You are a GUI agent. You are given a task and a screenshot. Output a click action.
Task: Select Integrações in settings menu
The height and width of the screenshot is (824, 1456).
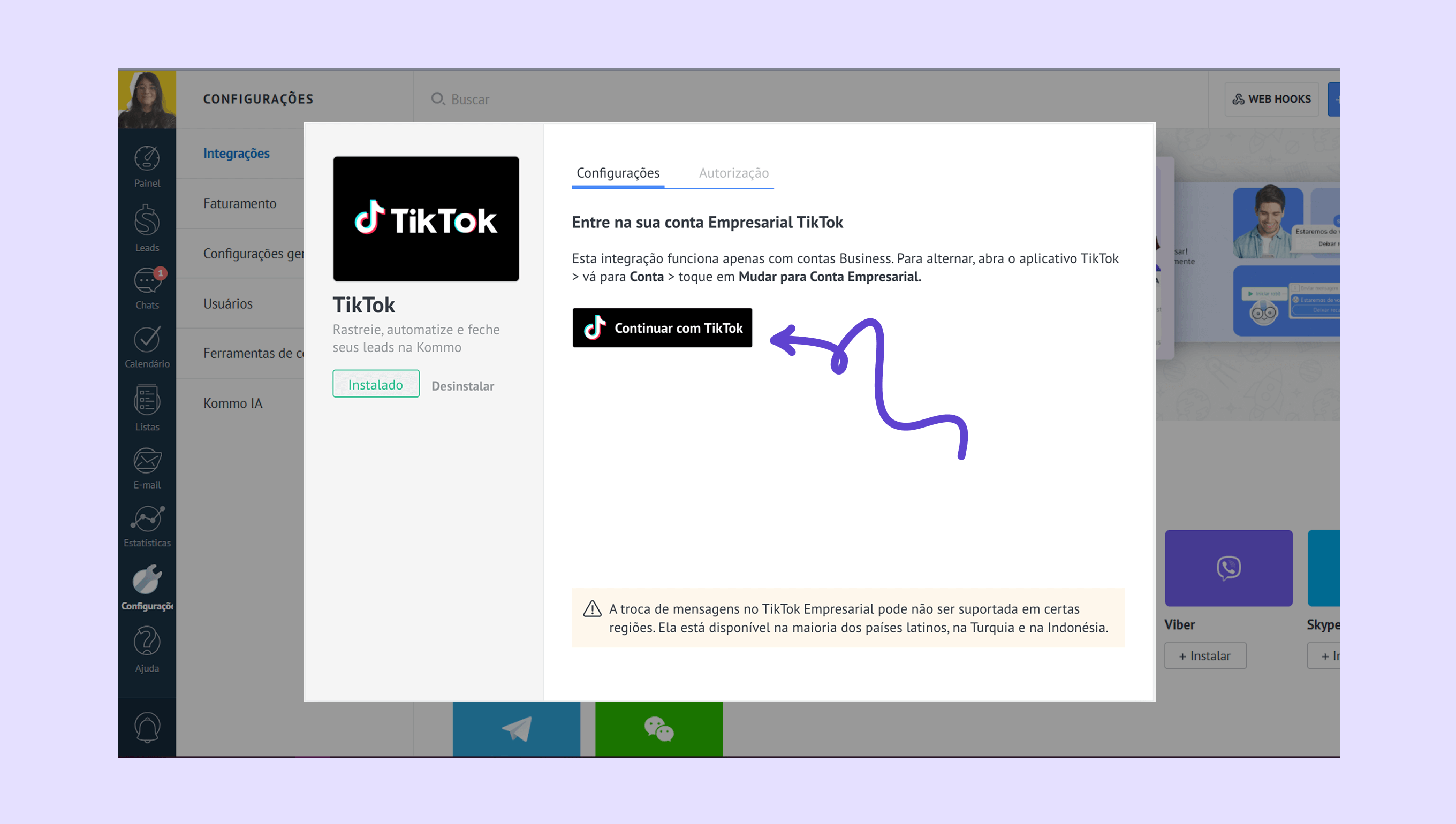(x=236, y=154)
